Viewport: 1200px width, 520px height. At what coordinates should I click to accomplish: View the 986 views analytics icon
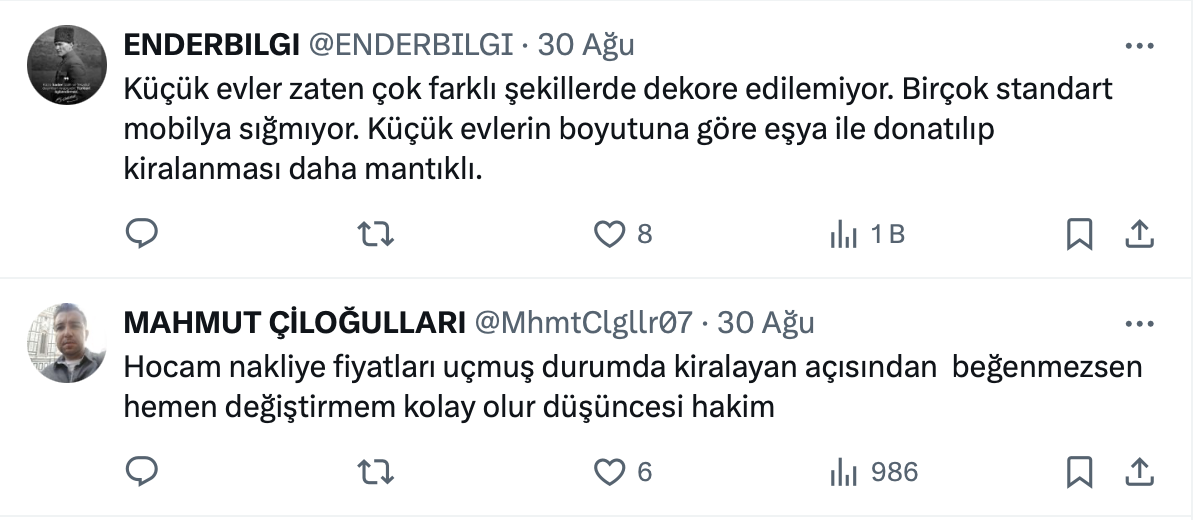point(843,471)
